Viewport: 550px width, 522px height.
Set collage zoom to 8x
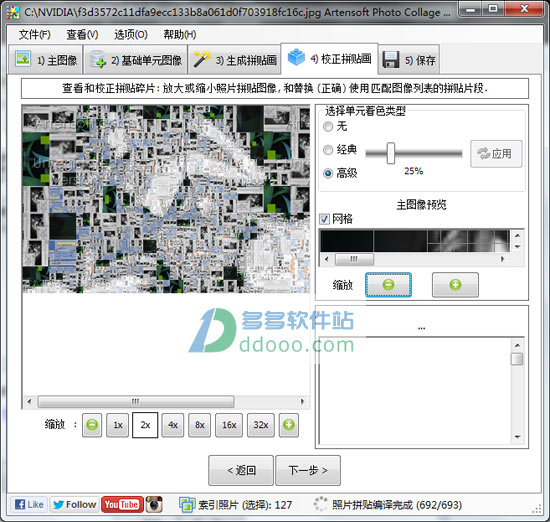200,425
